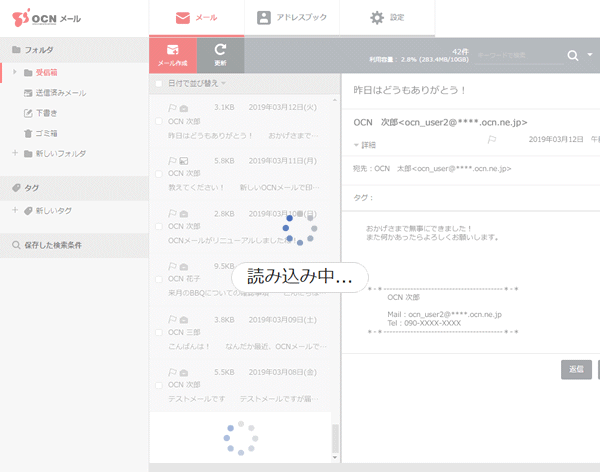Flag the 2019年03月10日 mail in list
600x472 pixels.
coord(172,213)
